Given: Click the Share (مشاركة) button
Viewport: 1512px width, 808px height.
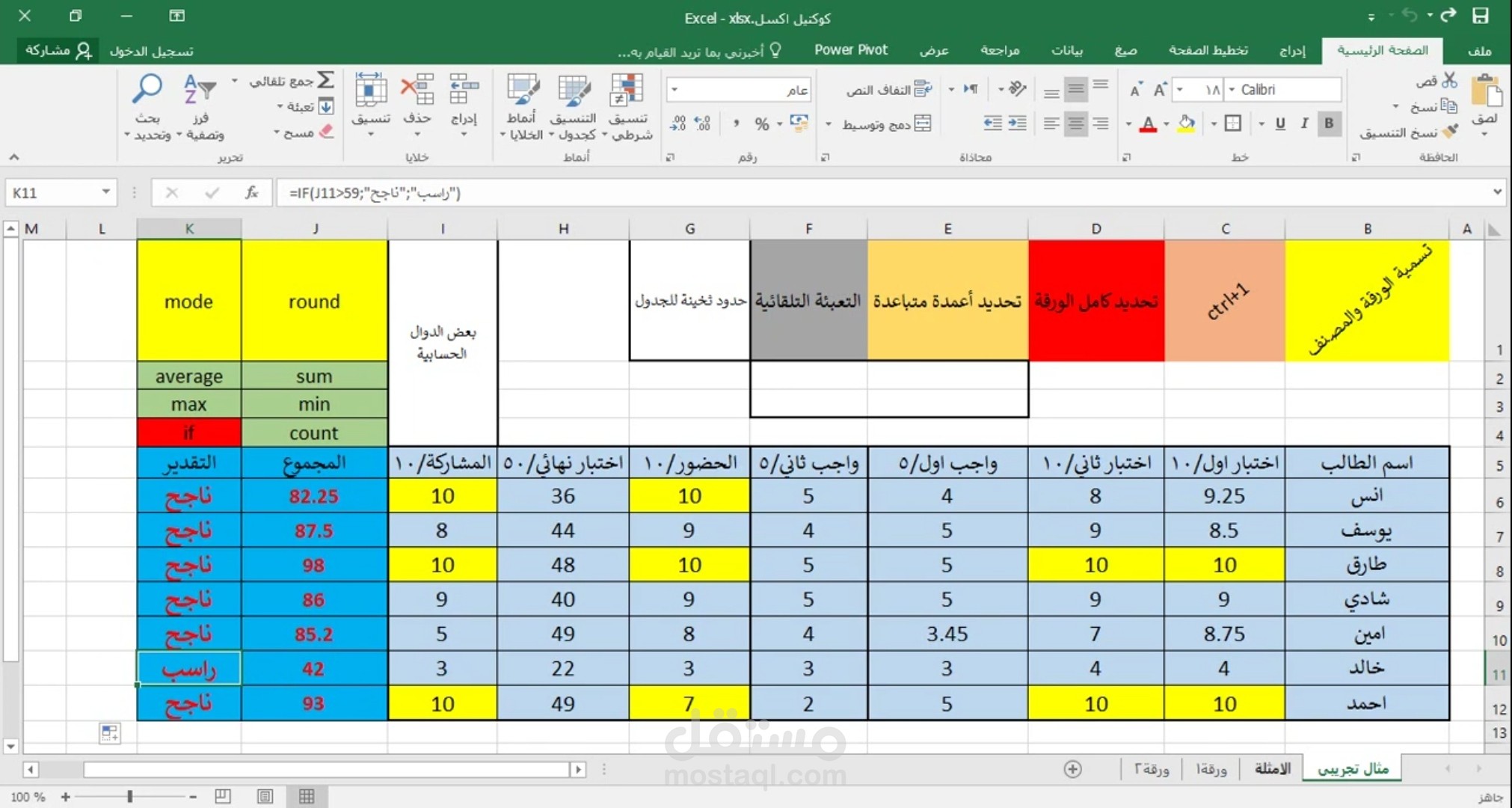Looking at the screenshot, I should 58,50.
